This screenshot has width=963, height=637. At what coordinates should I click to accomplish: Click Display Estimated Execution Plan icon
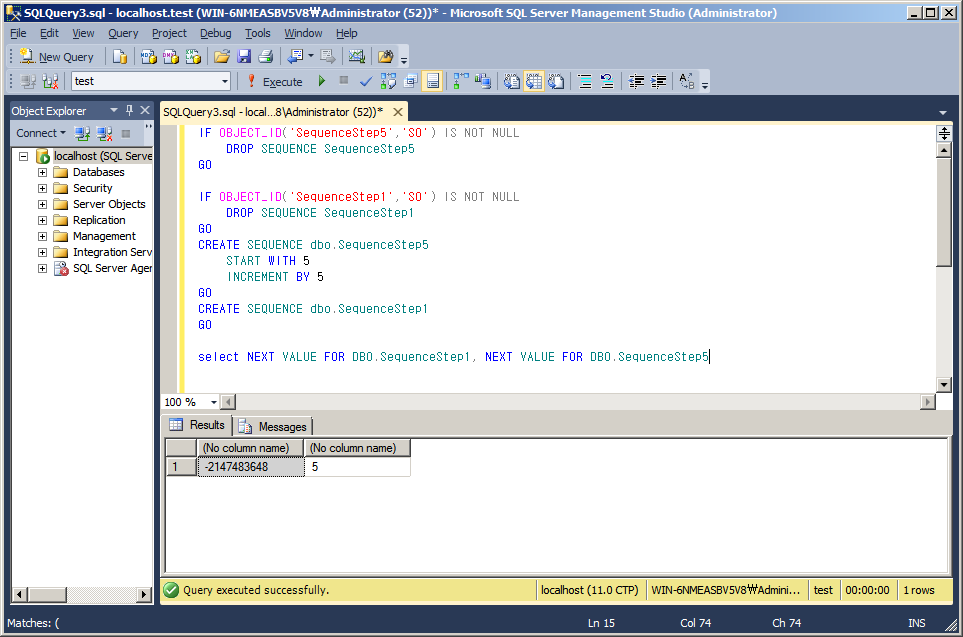[388, 81]
